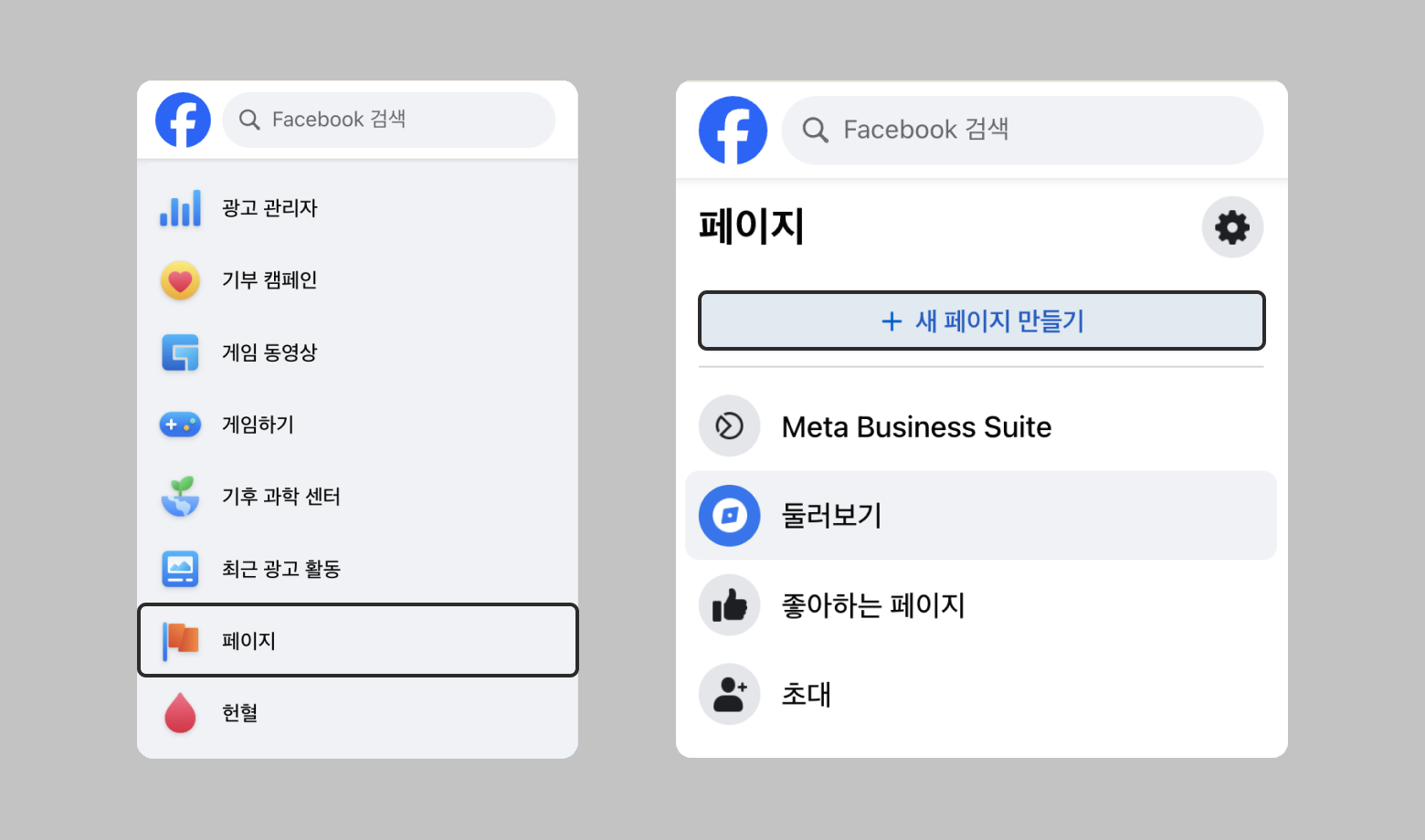Image resolution: width=1425 pixels, height=840 pixels.
Task: Select 게임하기 in the left menu
Action: pos(357,425)
